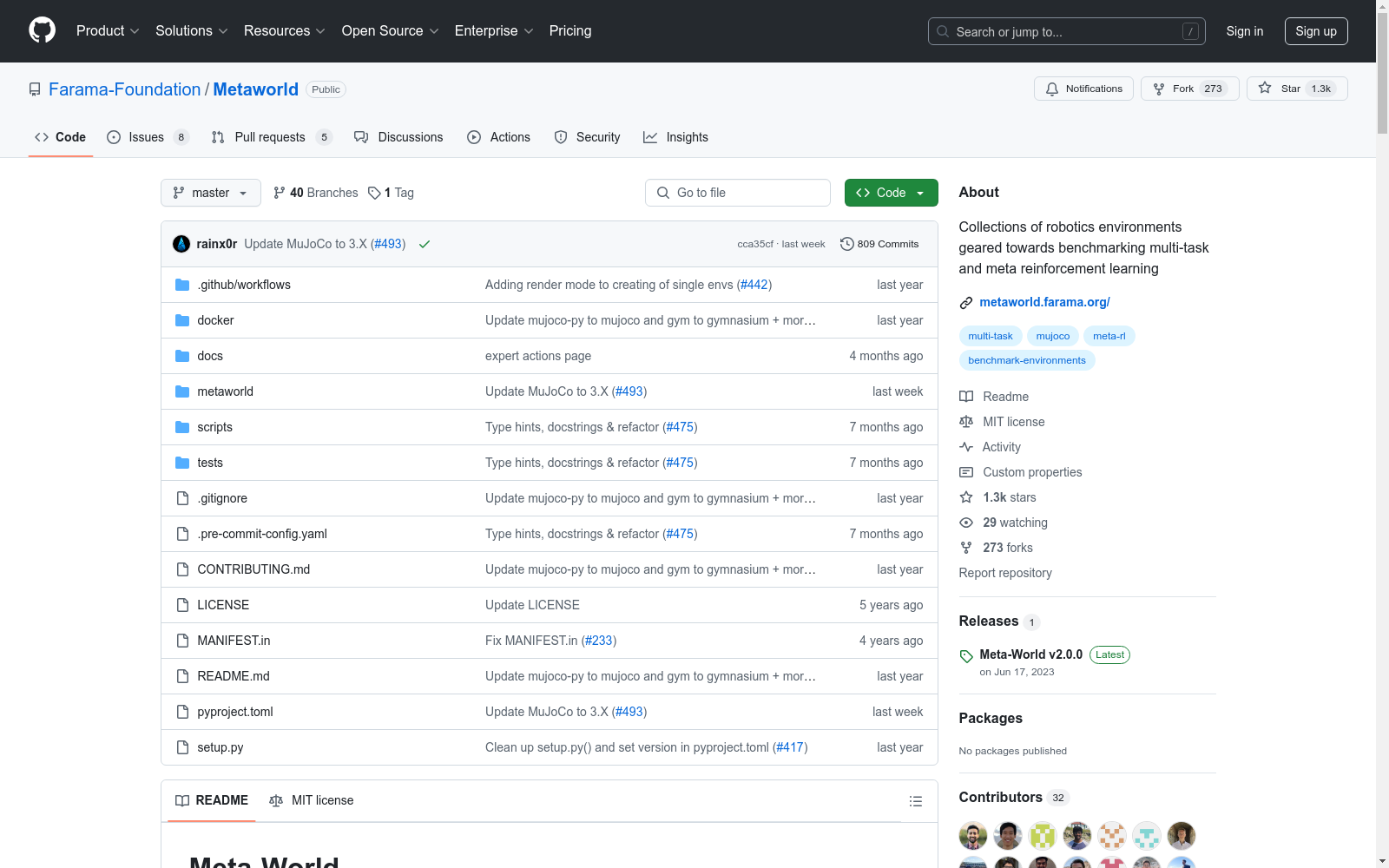Click the Update LICENSE commit message
1389x868 pixels.
click(x=532, y=605)
